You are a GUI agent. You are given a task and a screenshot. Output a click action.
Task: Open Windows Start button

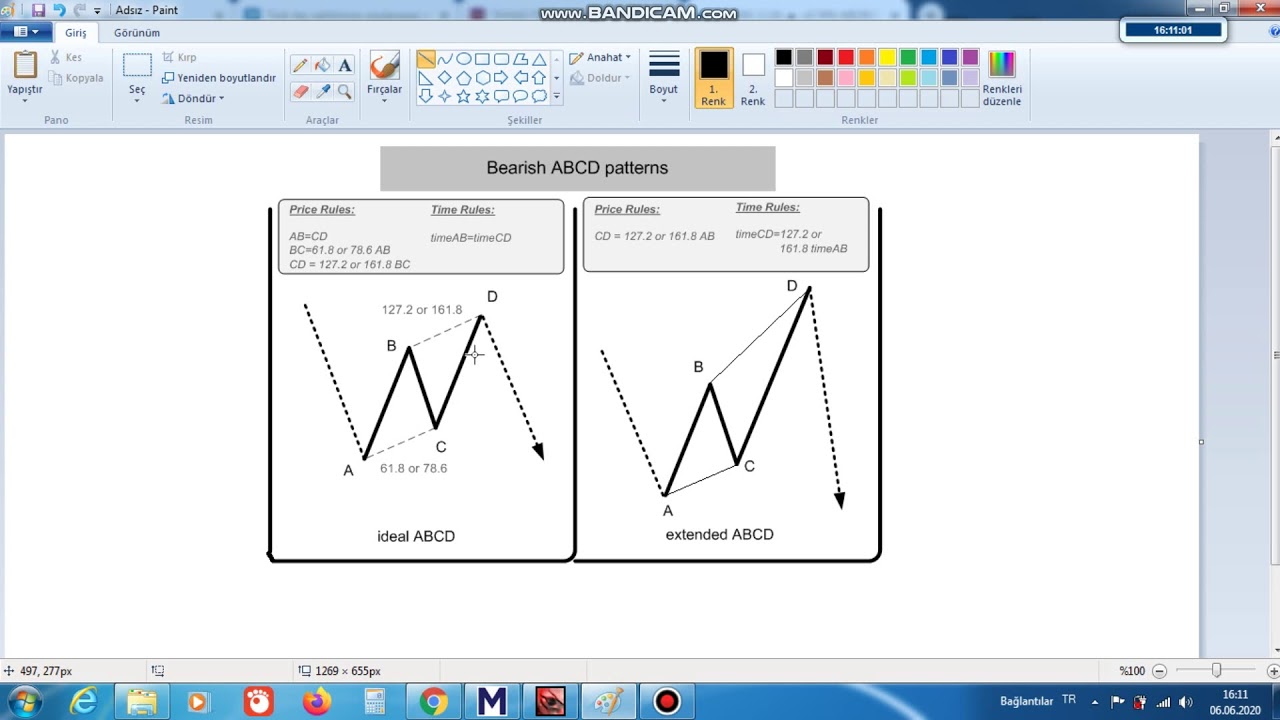24,702
